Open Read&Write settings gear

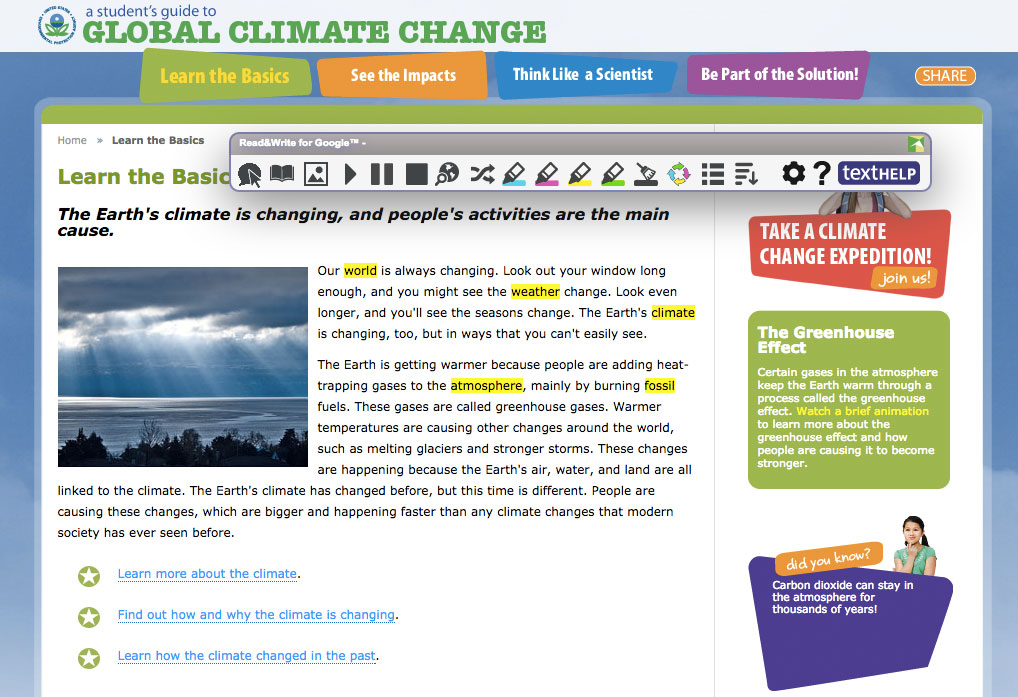click(793, 174)
